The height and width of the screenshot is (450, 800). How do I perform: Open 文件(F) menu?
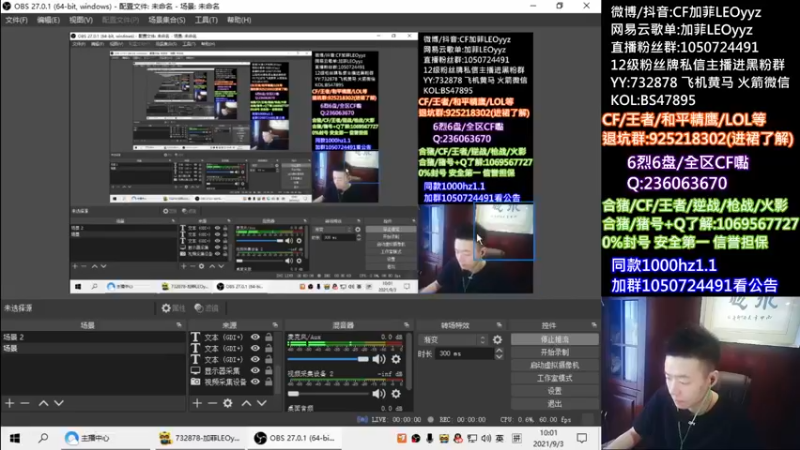tap(16, 20)
